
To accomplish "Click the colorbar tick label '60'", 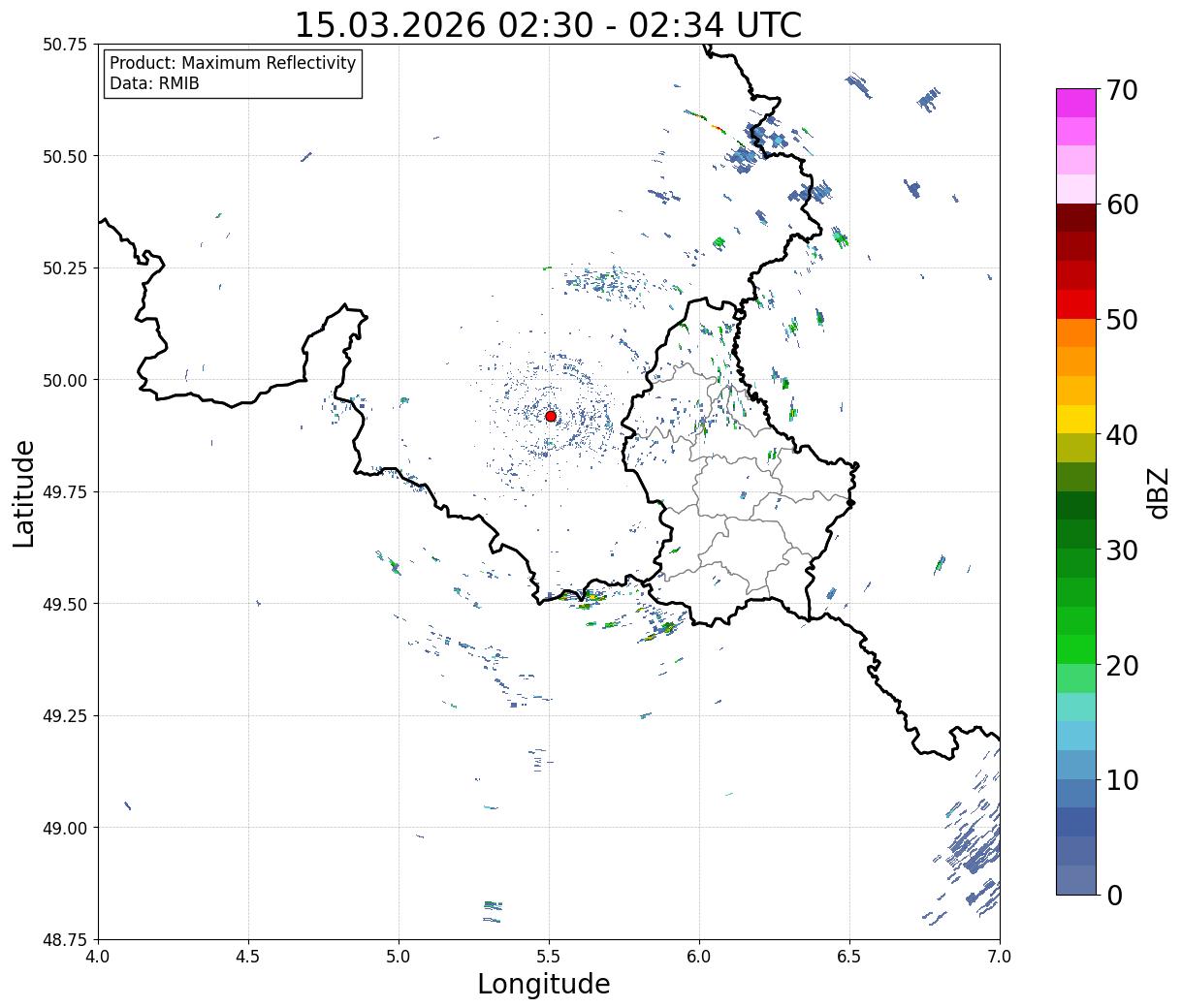I will (x=1122, y=205).
